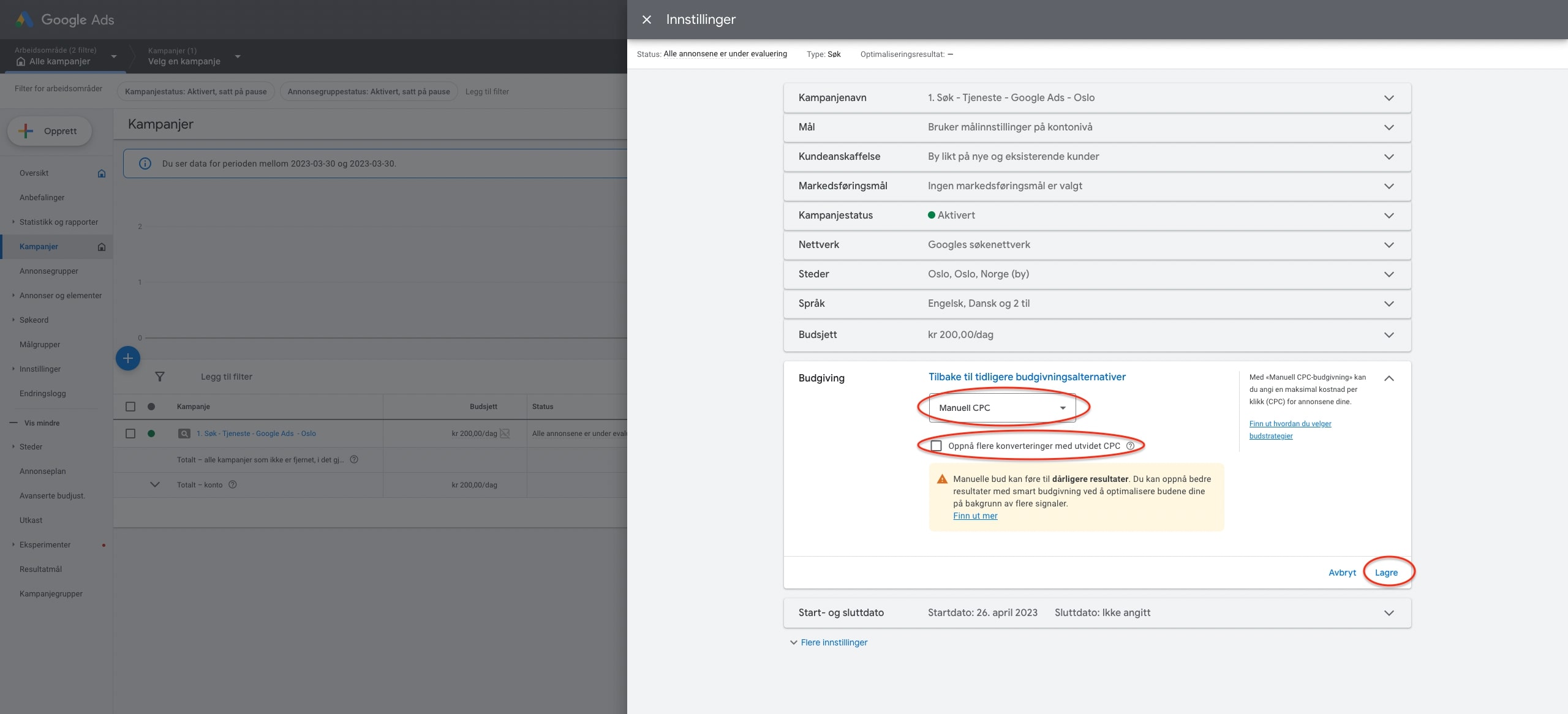
Task: Click help icon next to Totalt – konto
Action: point(233,484)
